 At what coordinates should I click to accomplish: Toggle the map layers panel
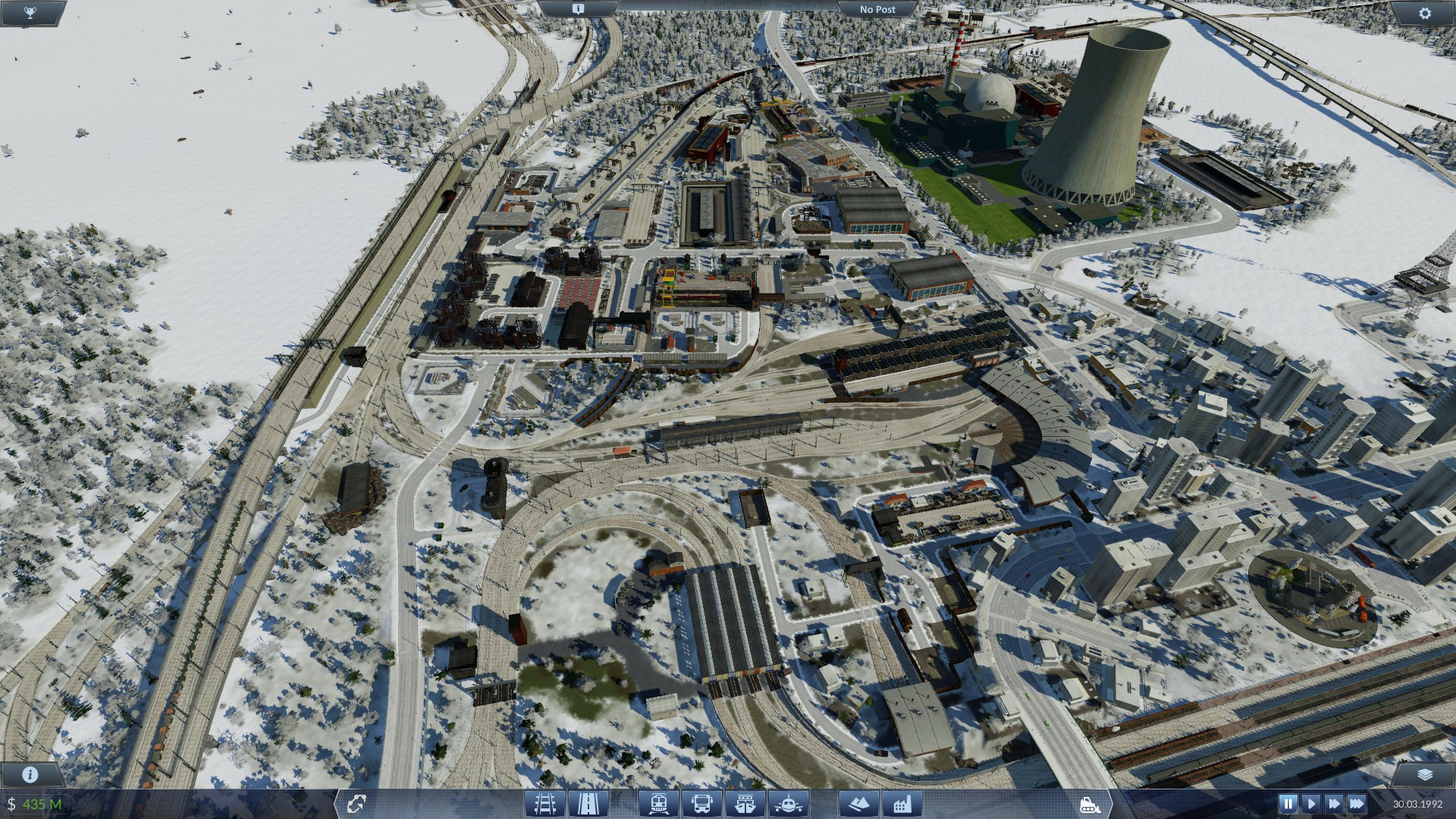[x=1424, y=773]
